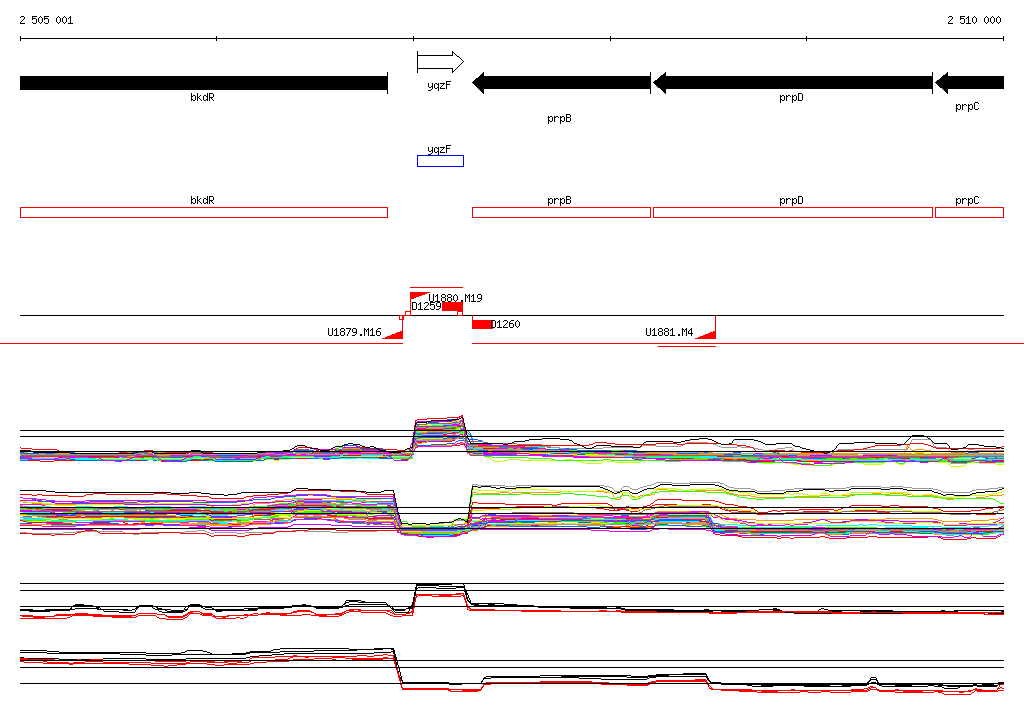Click the black bkdR gene bar

(204, 83)
